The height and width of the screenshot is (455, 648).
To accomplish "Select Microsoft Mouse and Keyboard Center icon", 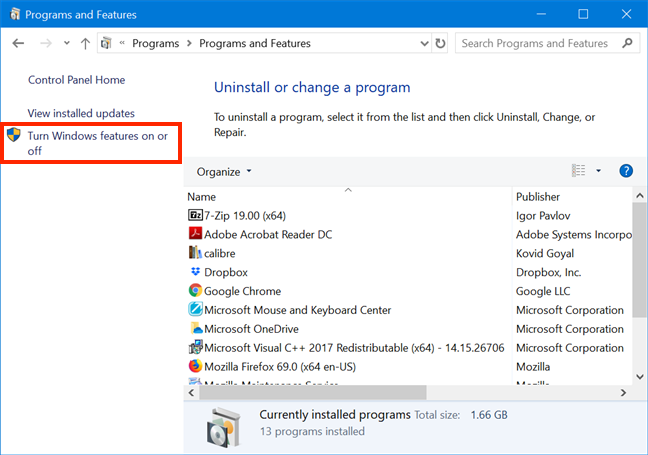I will (x=195, y=309).
